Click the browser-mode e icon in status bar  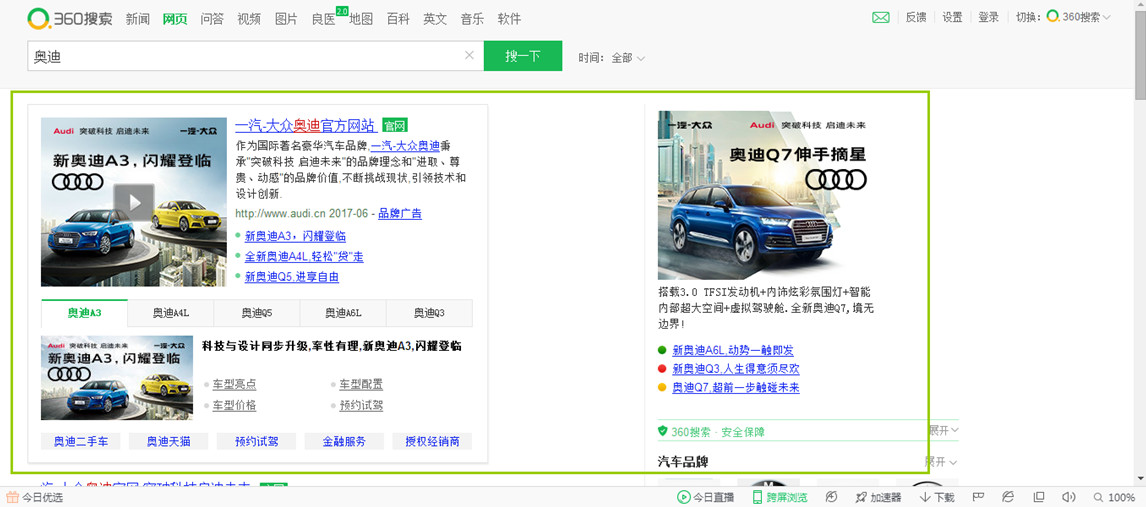(x=1009, y=498)
